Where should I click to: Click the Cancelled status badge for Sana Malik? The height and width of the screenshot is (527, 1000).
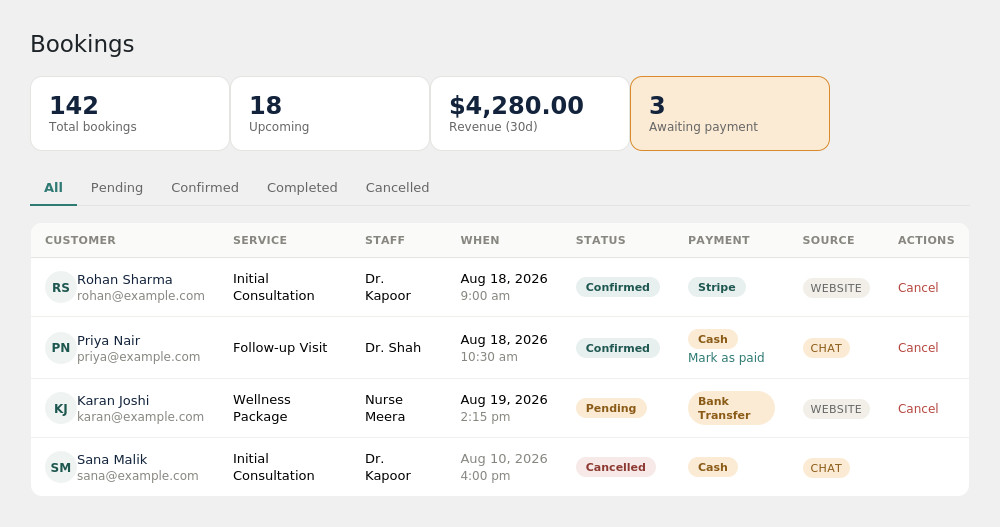[615, 467]
